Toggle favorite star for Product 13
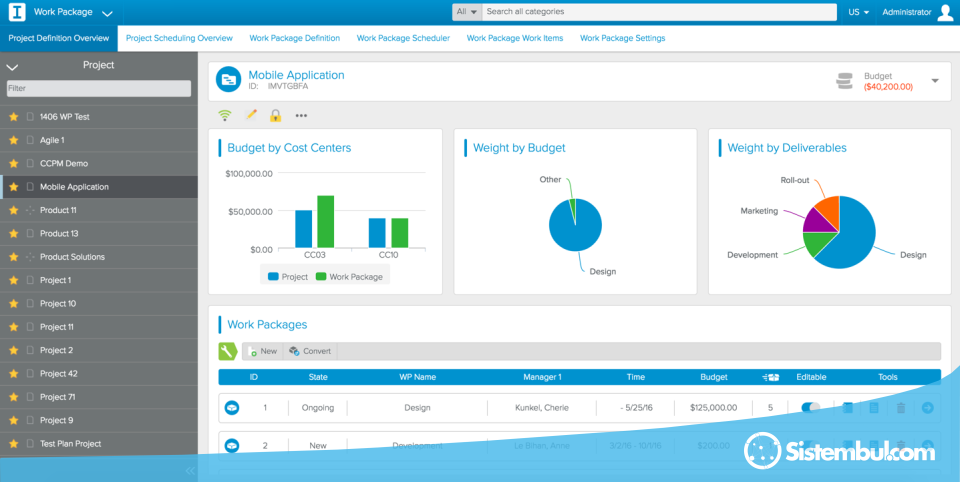Image resolution: width=960 pixels, height=482 pixels. tap(14, 233)
